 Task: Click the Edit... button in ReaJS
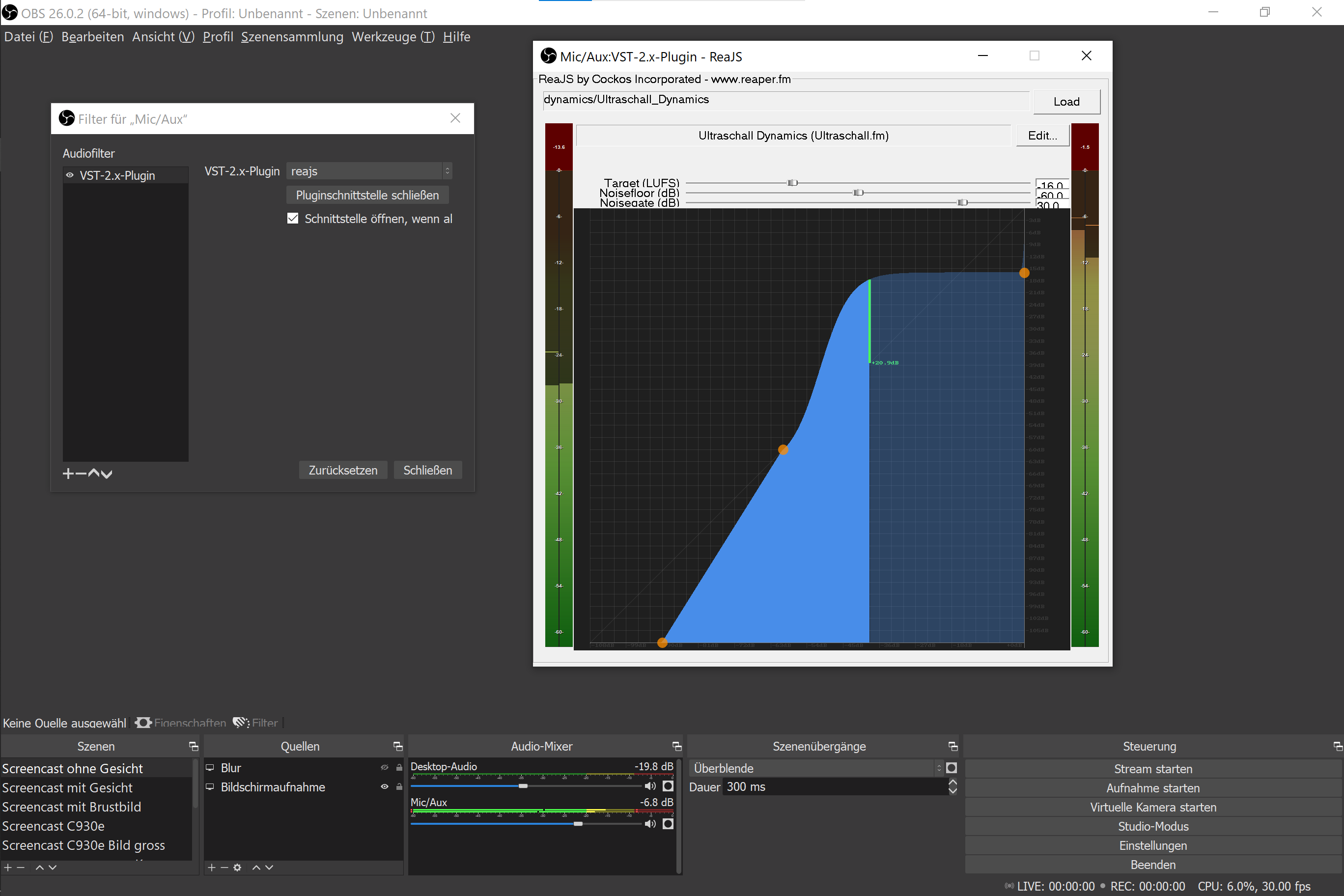click(1042, 136)
